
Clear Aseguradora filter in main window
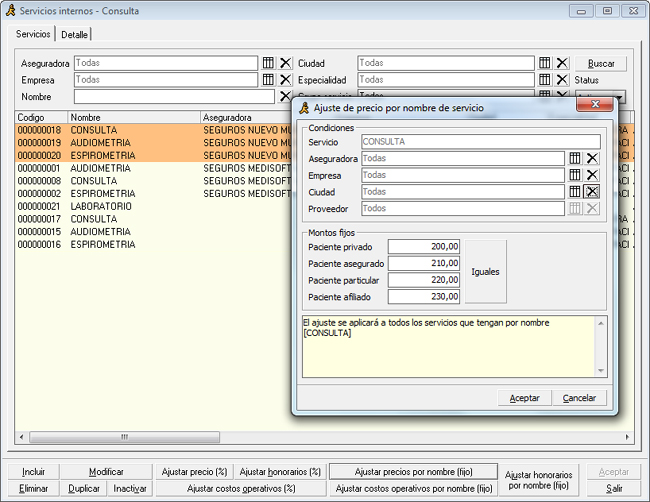click(285, 63)
